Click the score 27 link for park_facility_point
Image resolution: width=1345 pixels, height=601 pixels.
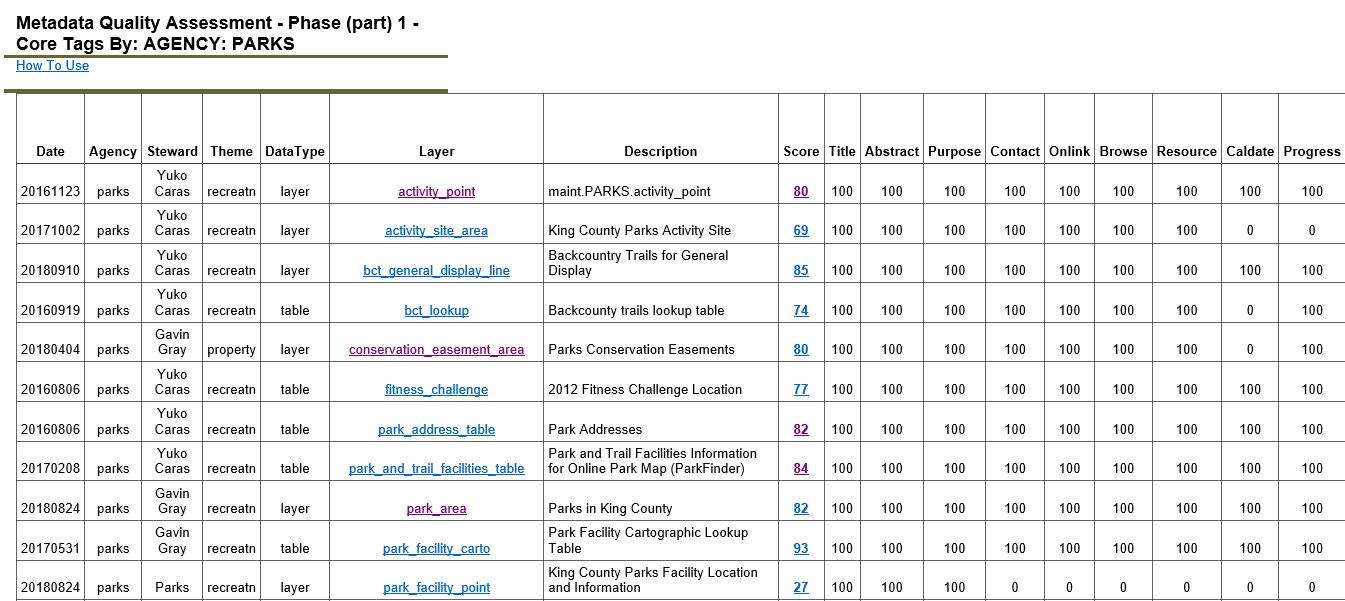800,587
